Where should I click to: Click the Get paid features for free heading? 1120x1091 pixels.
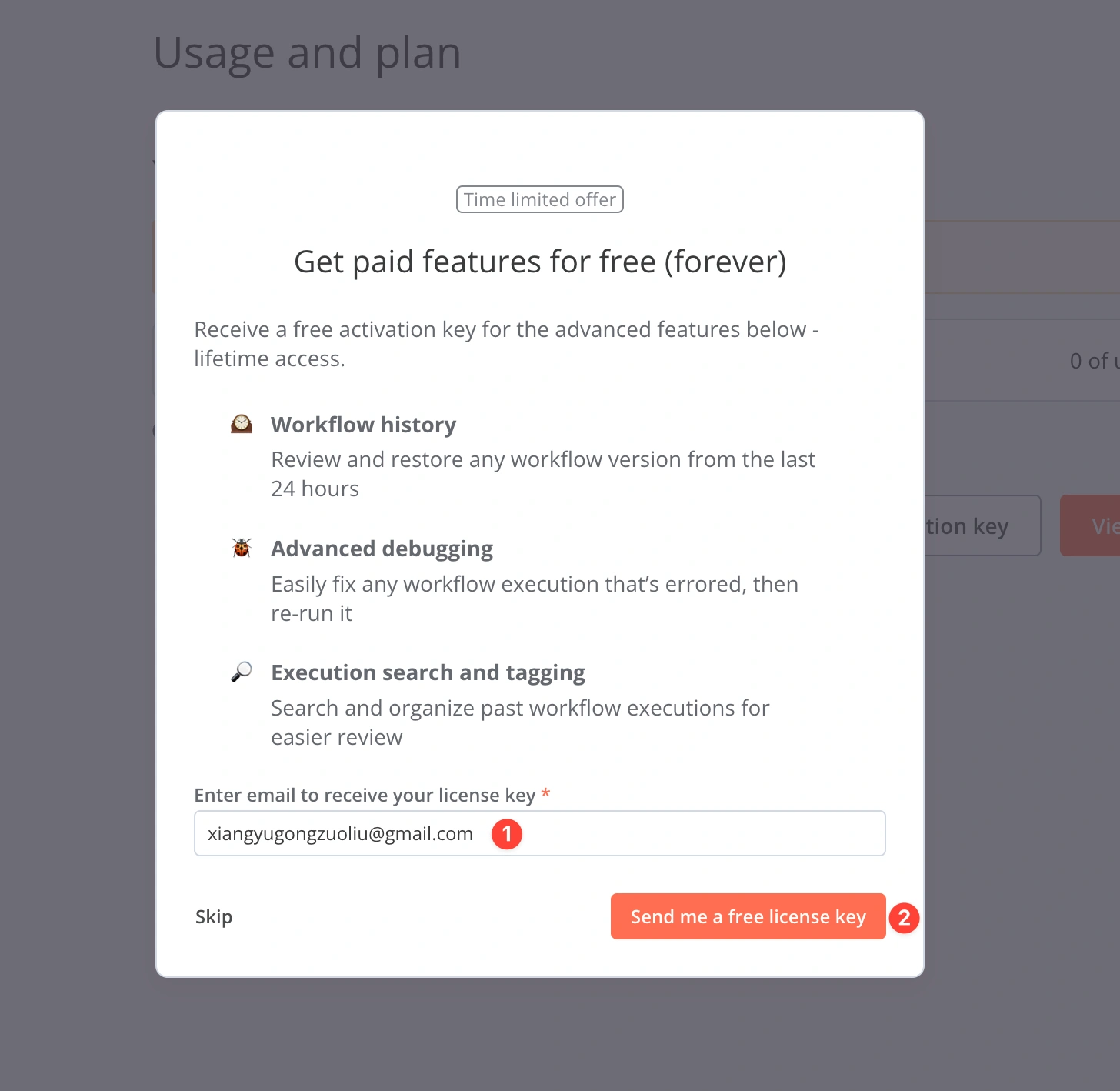(540, 262)
